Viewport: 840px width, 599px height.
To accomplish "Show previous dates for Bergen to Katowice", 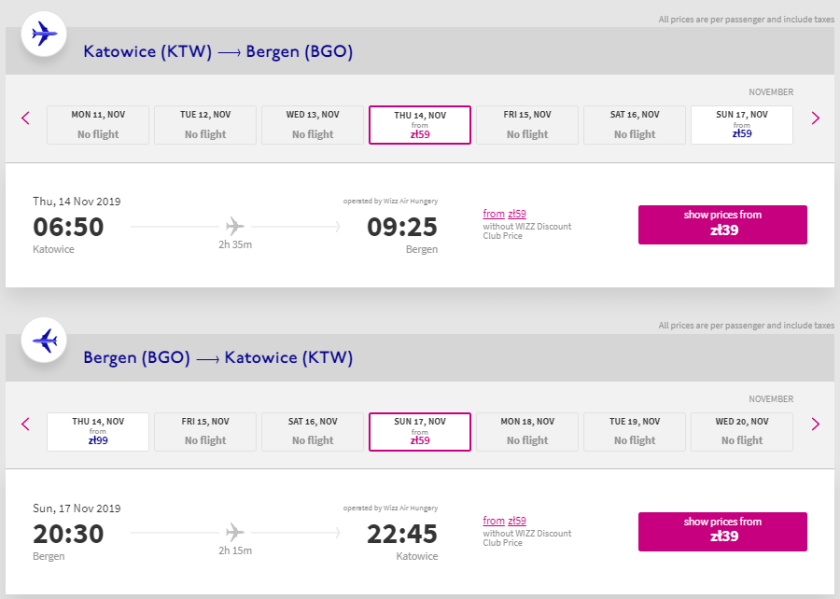I will 26,424.
